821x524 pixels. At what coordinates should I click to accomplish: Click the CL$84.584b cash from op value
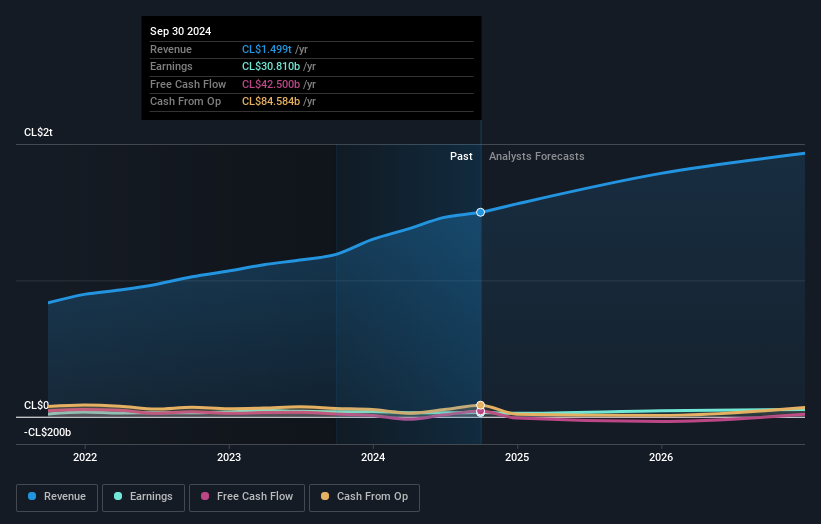click(271, 102)
